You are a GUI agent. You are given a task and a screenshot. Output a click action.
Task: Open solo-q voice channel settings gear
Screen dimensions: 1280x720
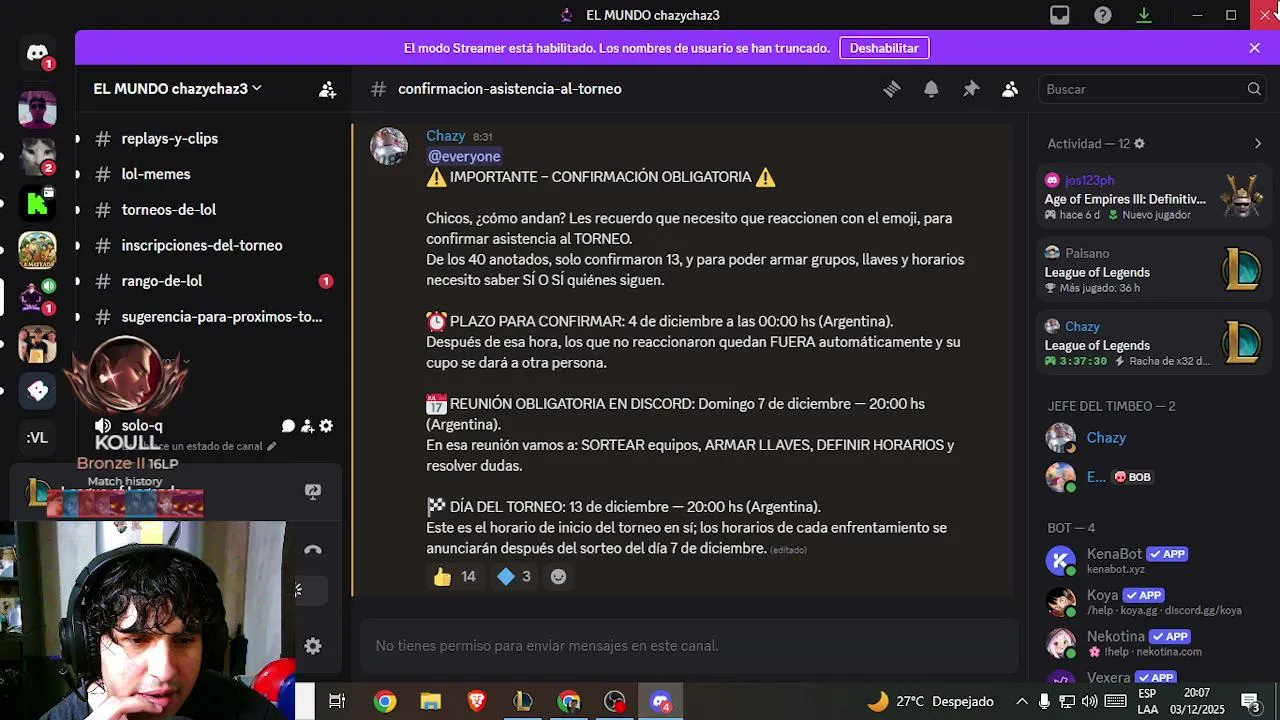coord(326,426)
